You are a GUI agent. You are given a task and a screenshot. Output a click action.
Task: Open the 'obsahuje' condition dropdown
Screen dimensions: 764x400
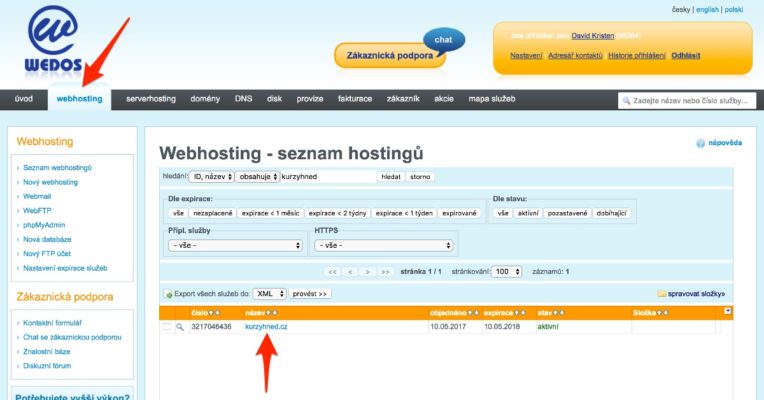(258, 177)
